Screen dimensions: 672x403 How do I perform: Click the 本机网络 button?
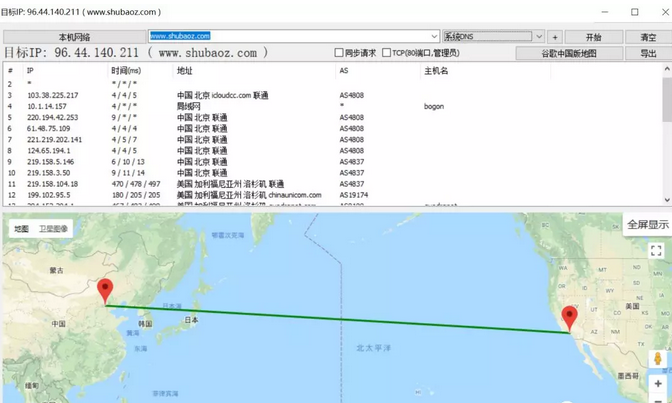[74, 37]
